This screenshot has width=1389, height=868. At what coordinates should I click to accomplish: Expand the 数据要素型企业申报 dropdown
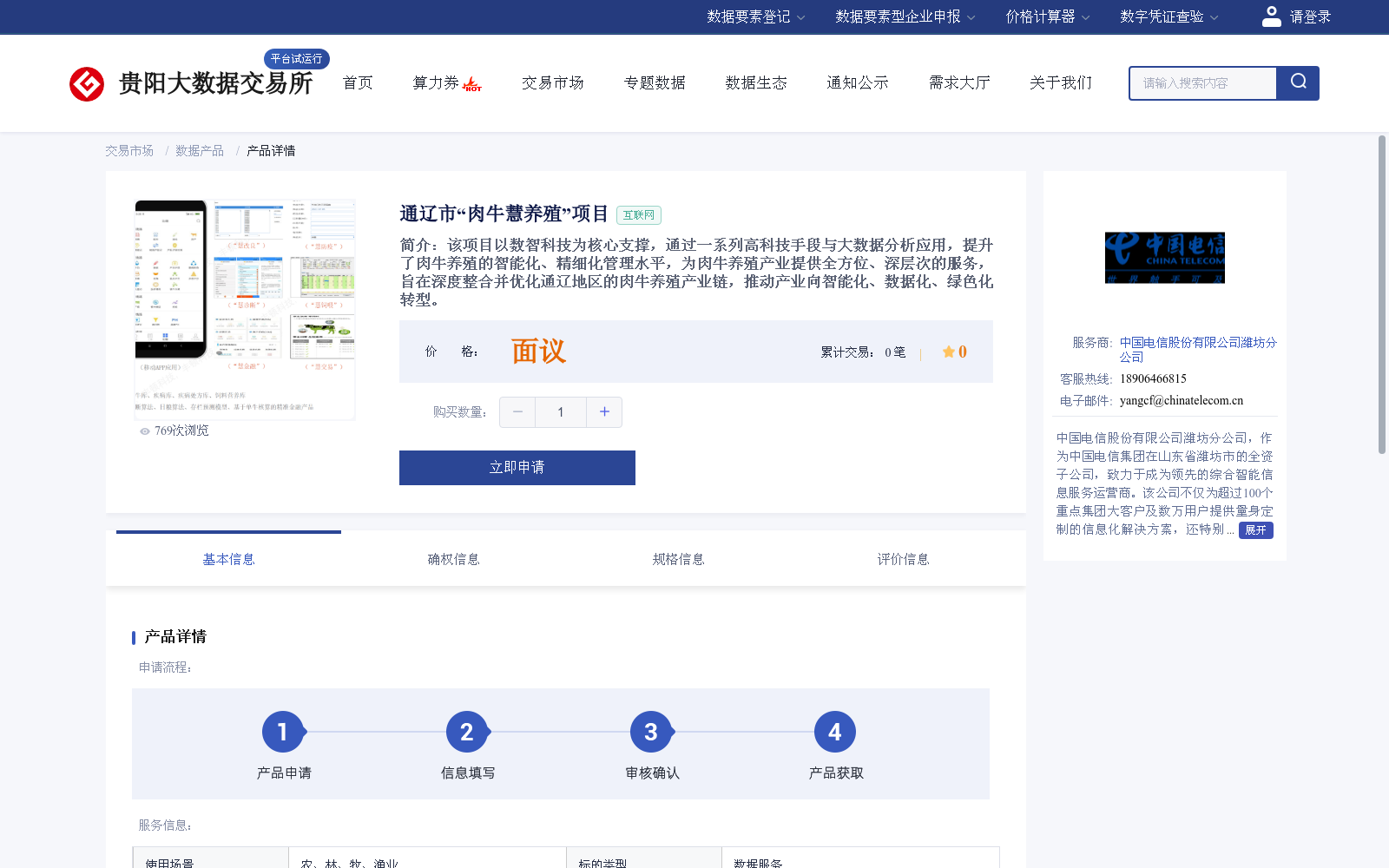905,16
